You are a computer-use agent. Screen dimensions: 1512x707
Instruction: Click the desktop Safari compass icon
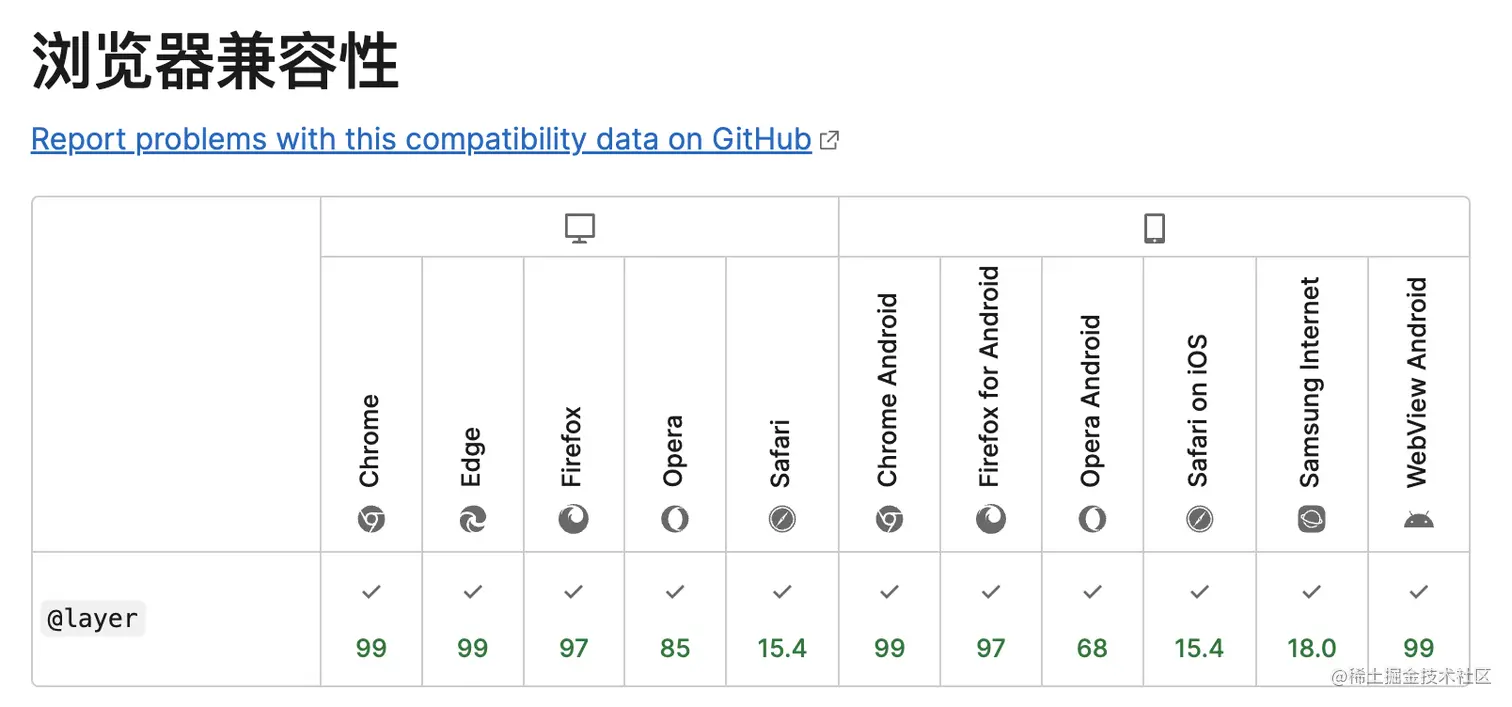pos(782,519)
